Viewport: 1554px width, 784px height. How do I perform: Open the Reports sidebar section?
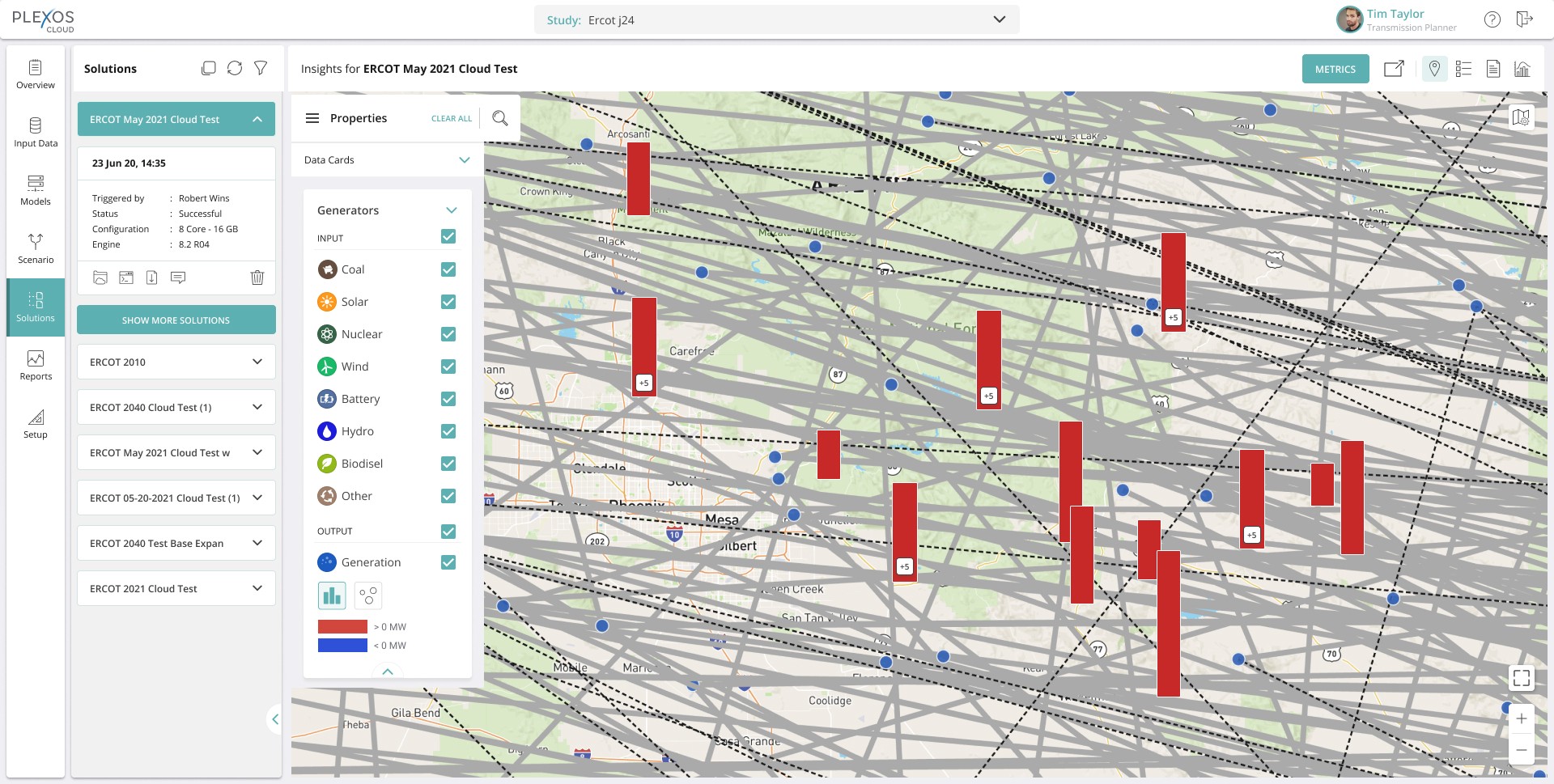tap(36, 366)
